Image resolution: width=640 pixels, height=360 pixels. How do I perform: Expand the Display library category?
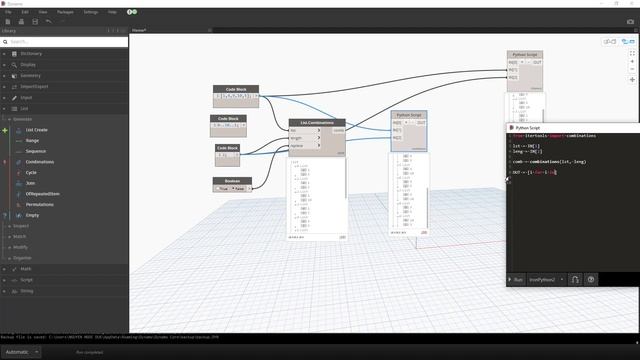point(4,65)
